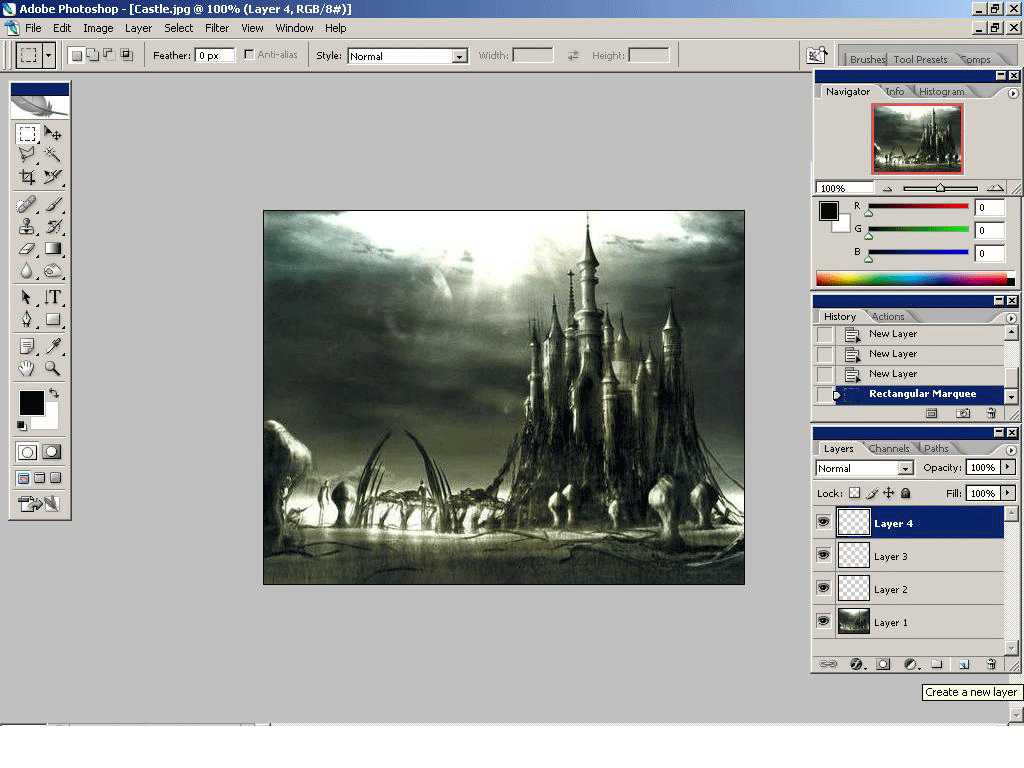Open the tool preset picker dropdown

(48, 56)
